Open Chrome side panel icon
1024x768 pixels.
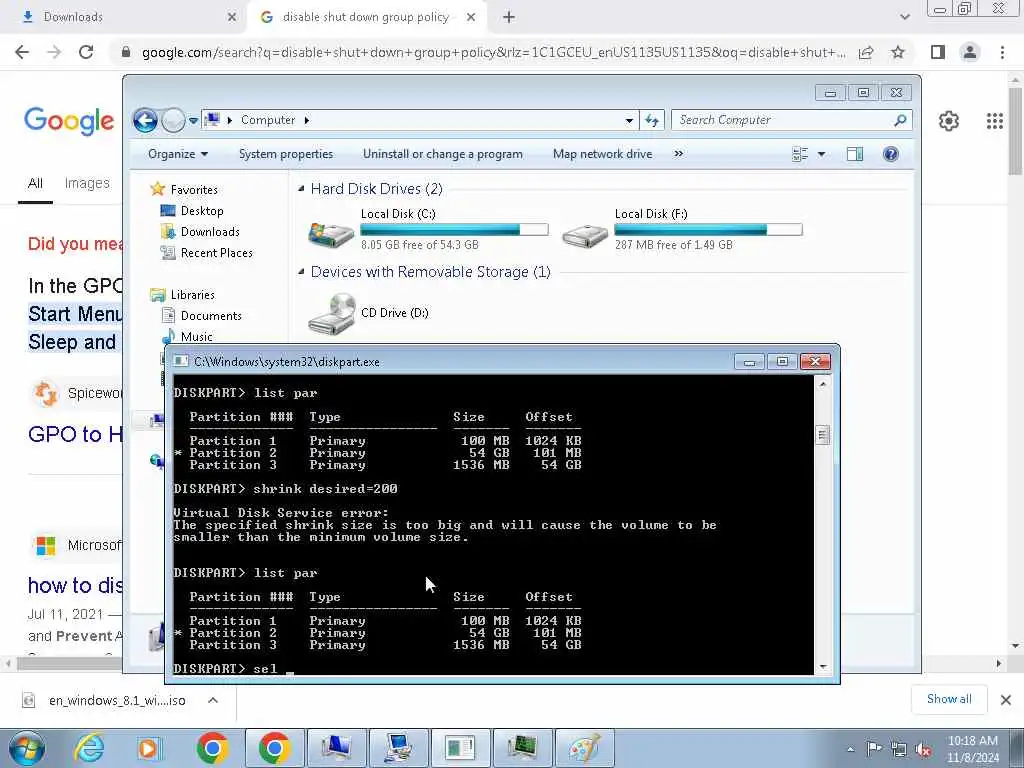(x=938, y=52)
